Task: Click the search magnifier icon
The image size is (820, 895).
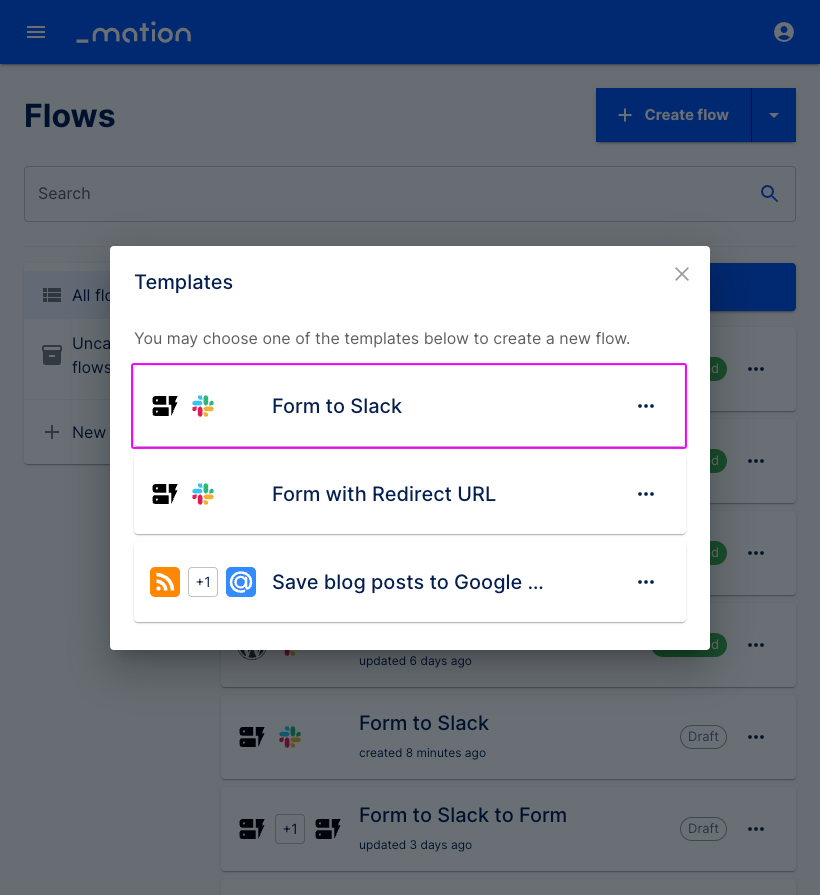Action: 769,193
